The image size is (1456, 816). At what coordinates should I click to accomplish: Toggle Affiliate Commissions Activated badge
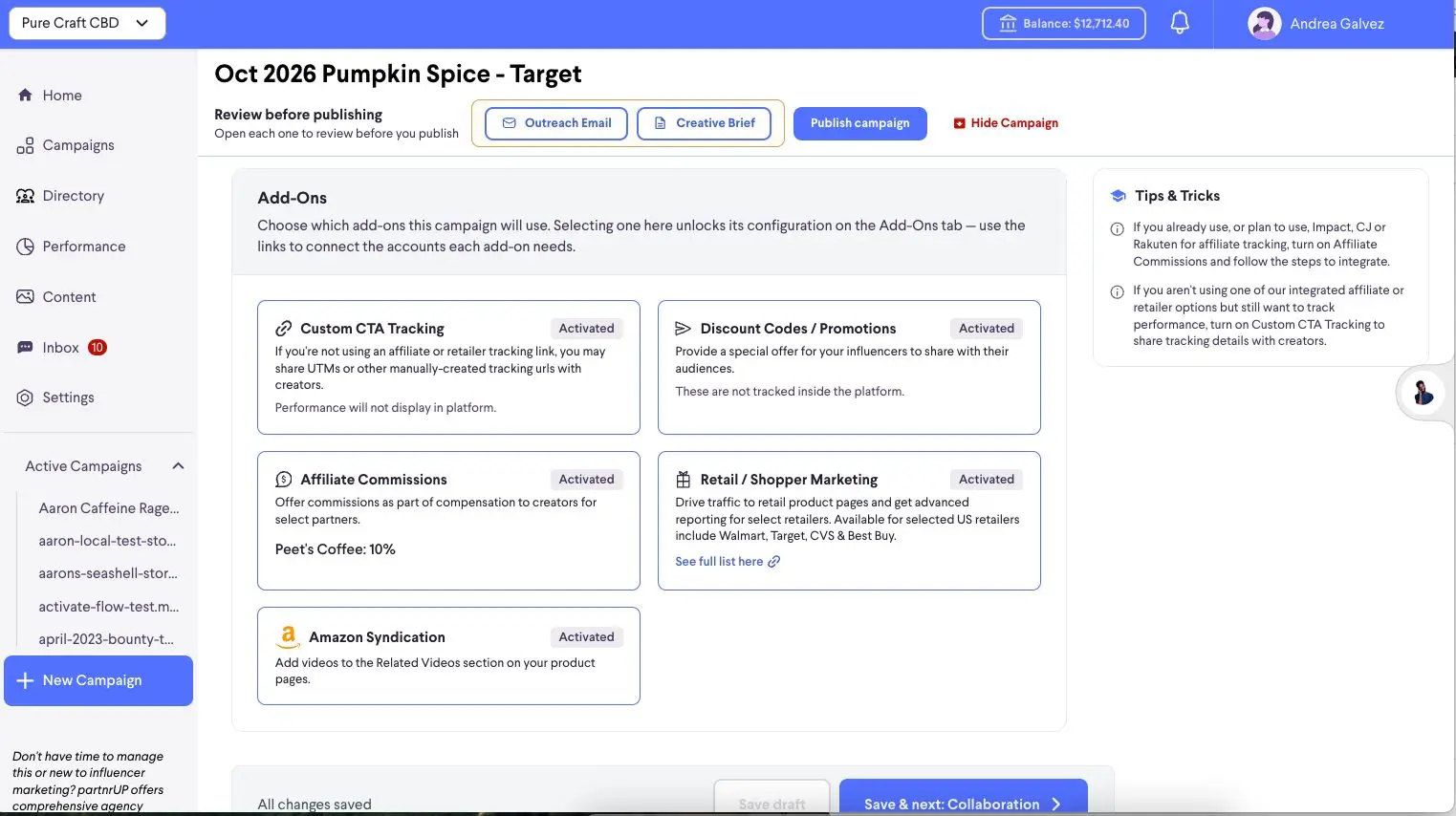[586, 480]
